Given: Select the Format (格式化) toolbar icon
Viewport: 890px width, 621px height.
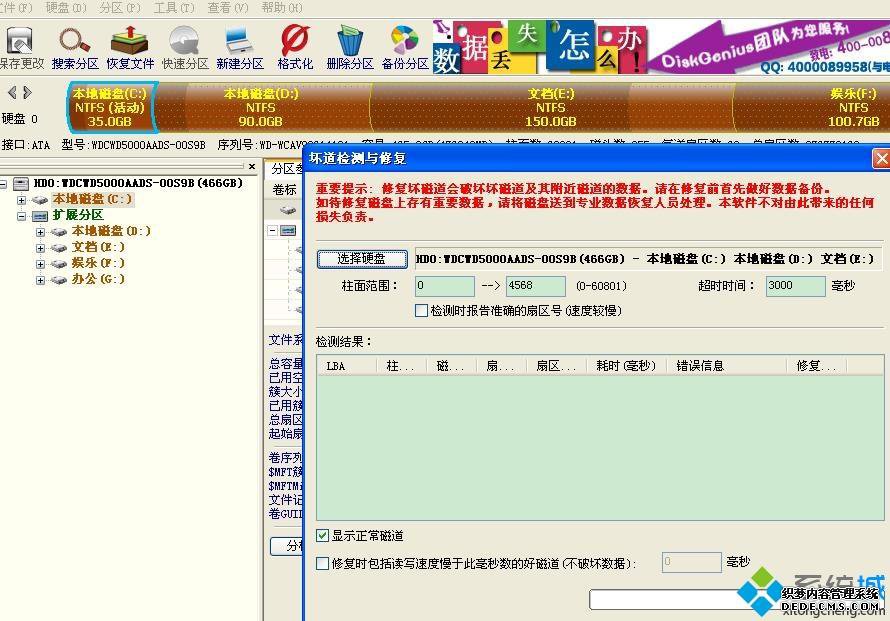Looking at the screenshot, I should 295,48.
